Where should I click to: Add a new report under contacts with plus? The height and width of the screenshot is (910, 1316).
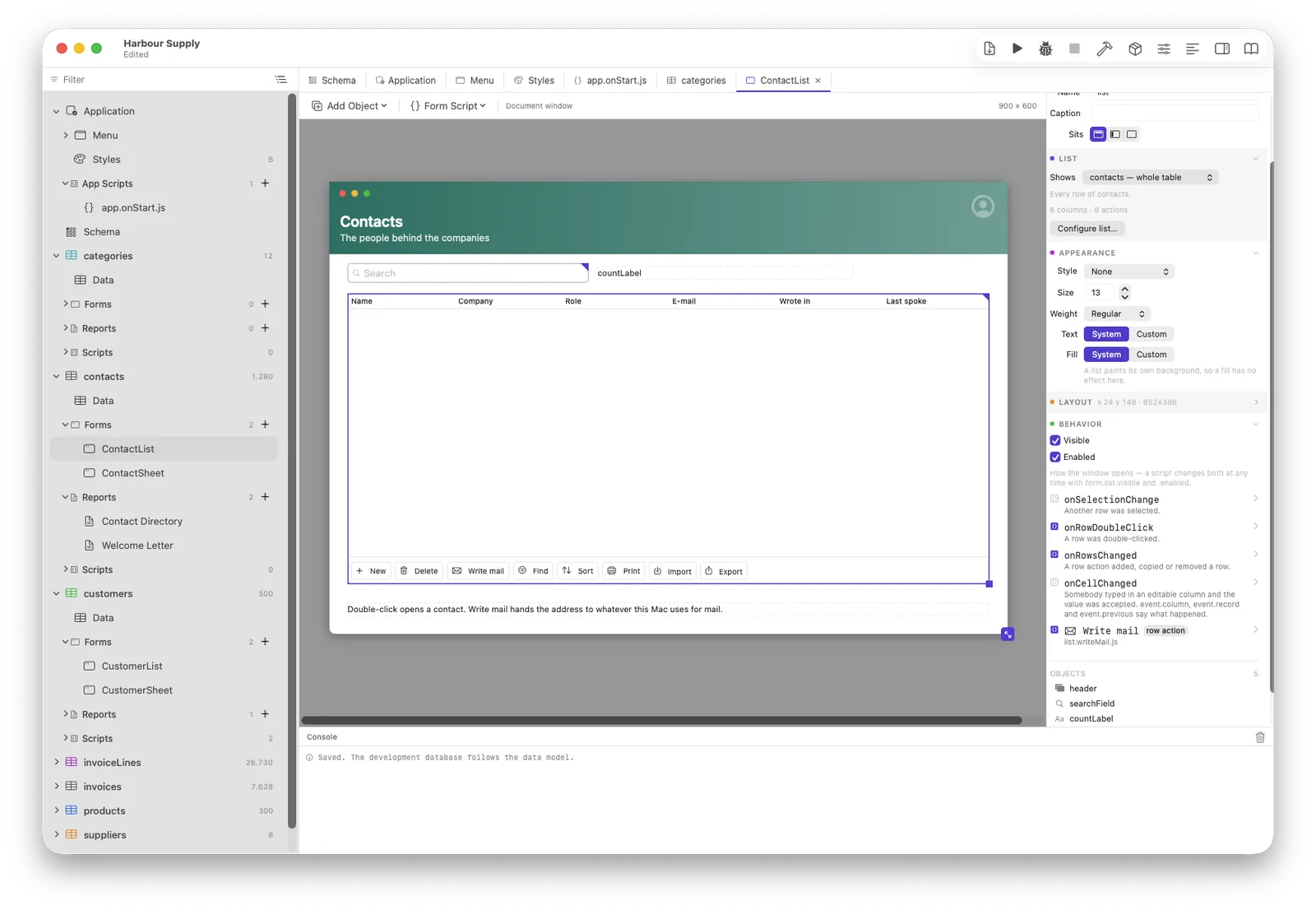pos(265,497)
